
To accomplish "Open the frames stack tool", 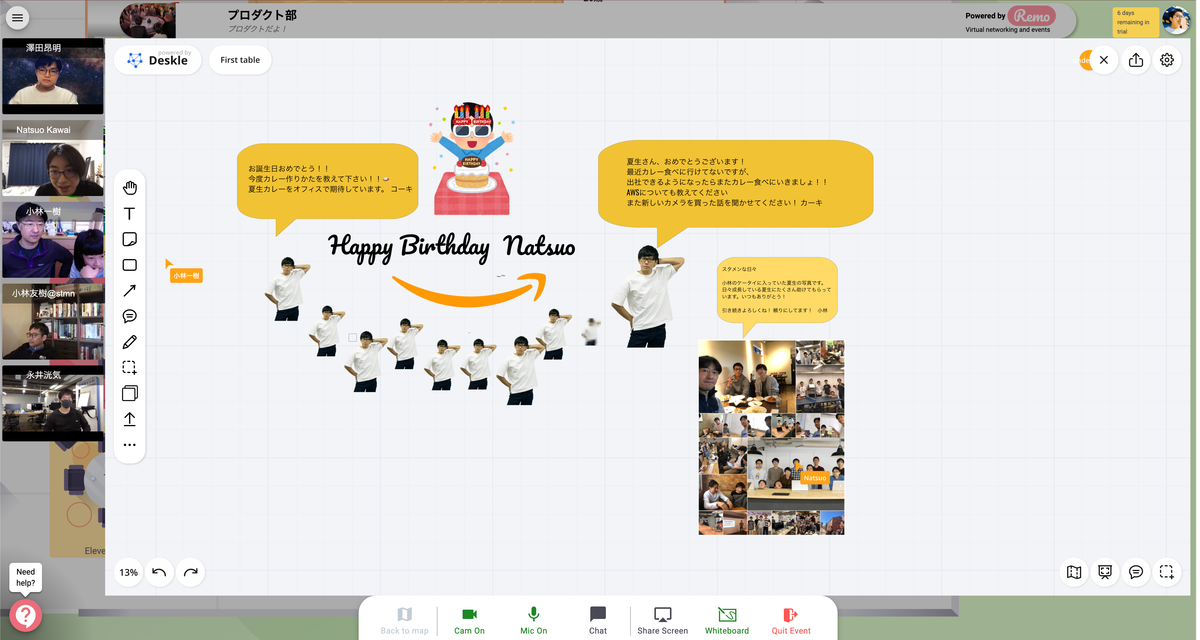I will point(129,393).
